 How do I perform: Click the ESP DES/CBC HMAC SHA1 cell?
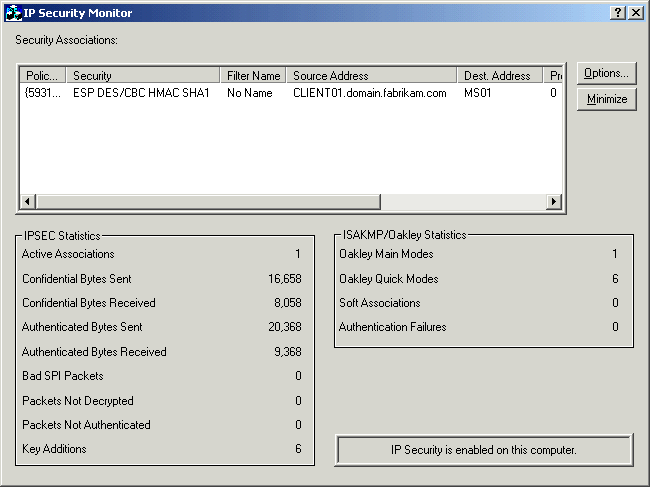tap(141, 93)
